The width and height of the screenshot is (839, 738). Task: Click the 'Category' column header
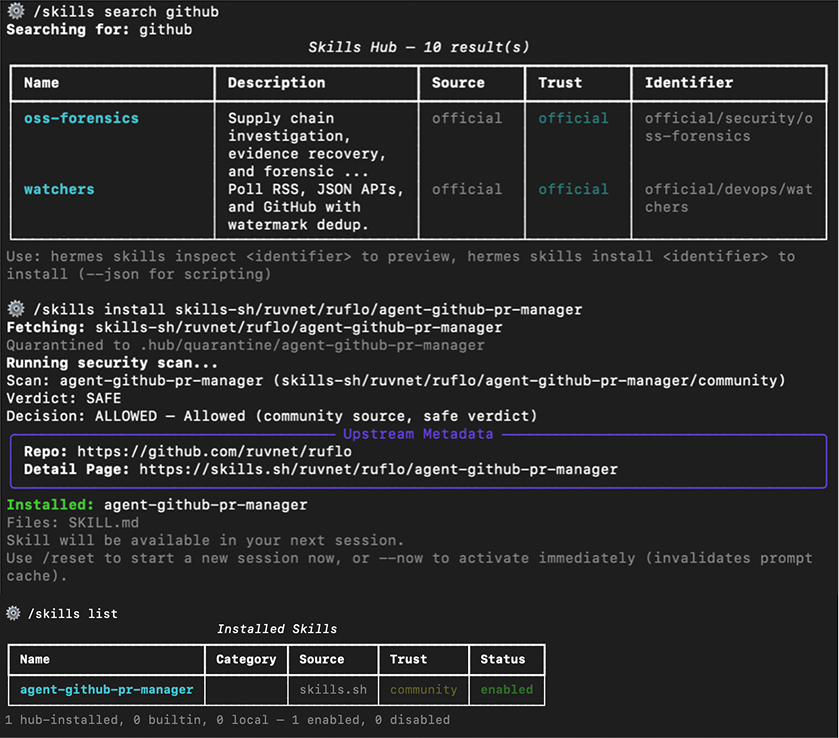pyautogui.click(x=246, y=659)
